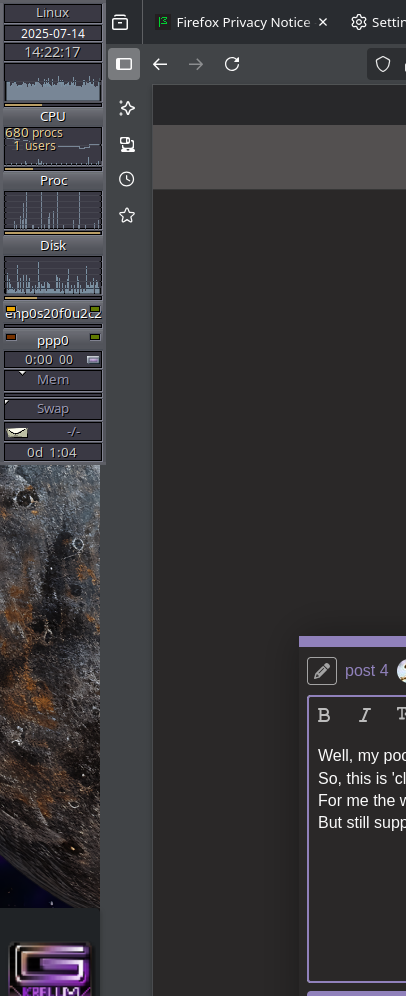Reload the current page
The image size is (406, 996).
[232, 64]
